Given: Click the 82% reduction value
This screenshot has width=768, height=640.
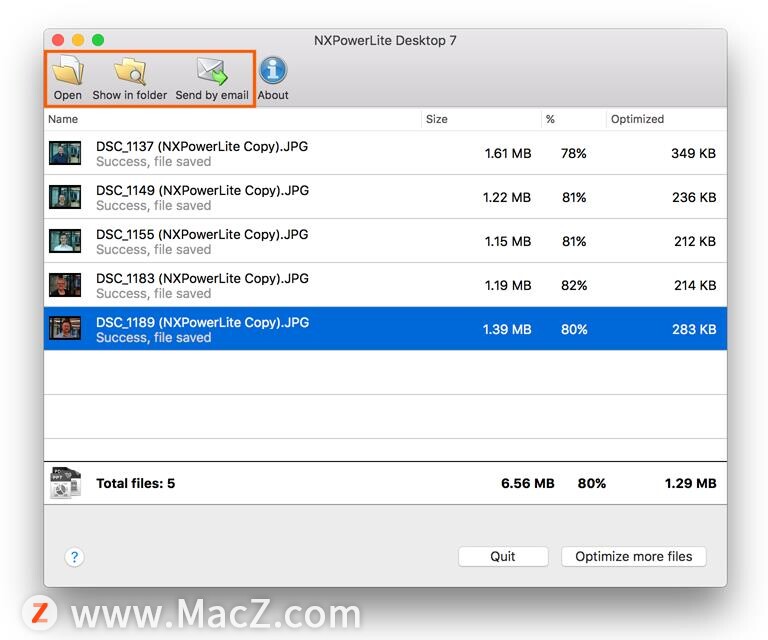Looking at the screenshot, I should 574,285.
